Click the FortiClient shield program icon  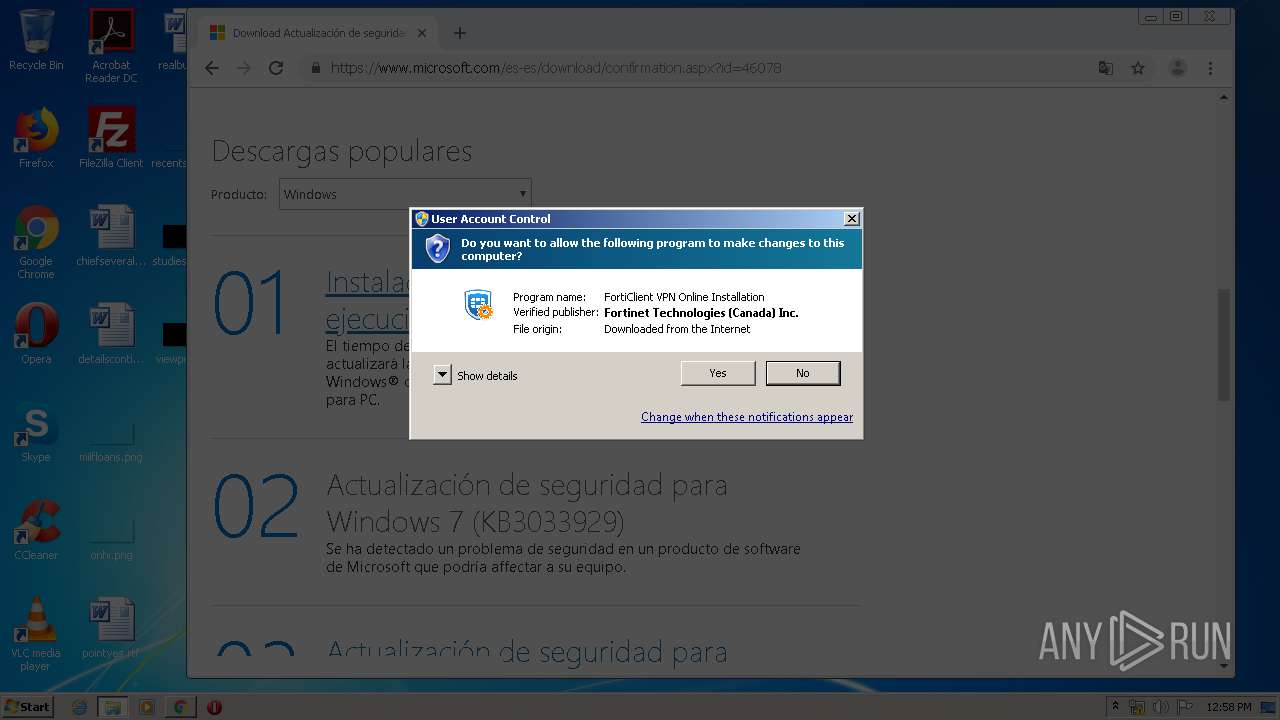[479, 304]
